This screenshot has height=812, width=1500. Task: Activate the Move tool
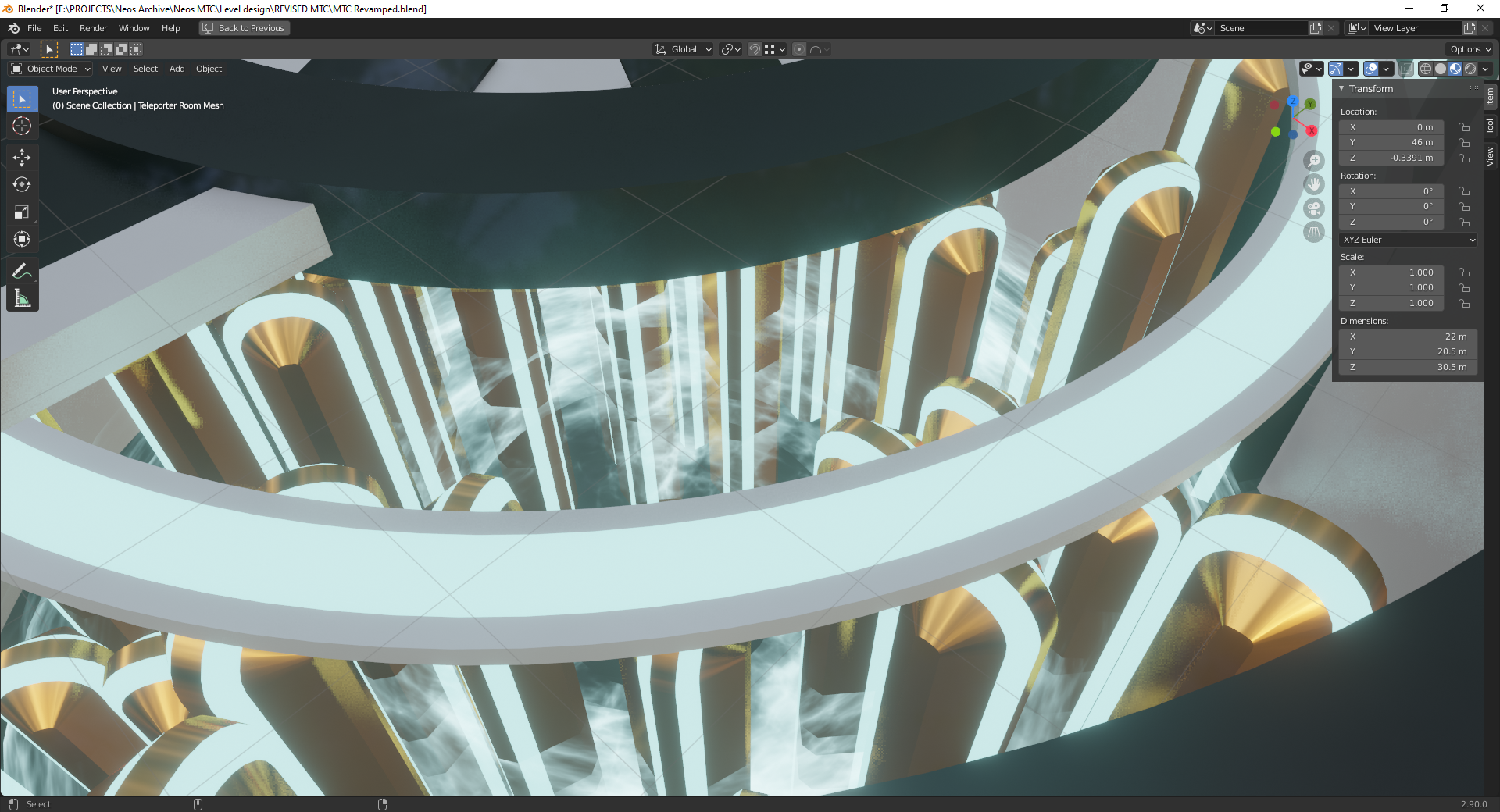coord(22,158)
